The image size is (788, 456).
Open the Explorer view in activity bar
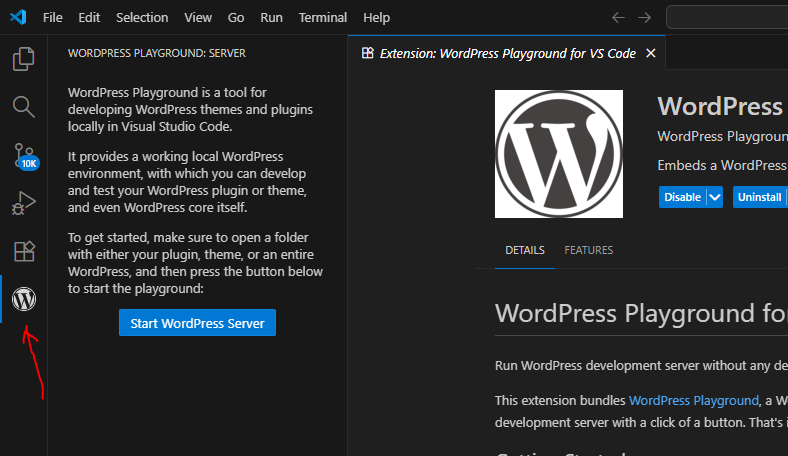[24, 59]
